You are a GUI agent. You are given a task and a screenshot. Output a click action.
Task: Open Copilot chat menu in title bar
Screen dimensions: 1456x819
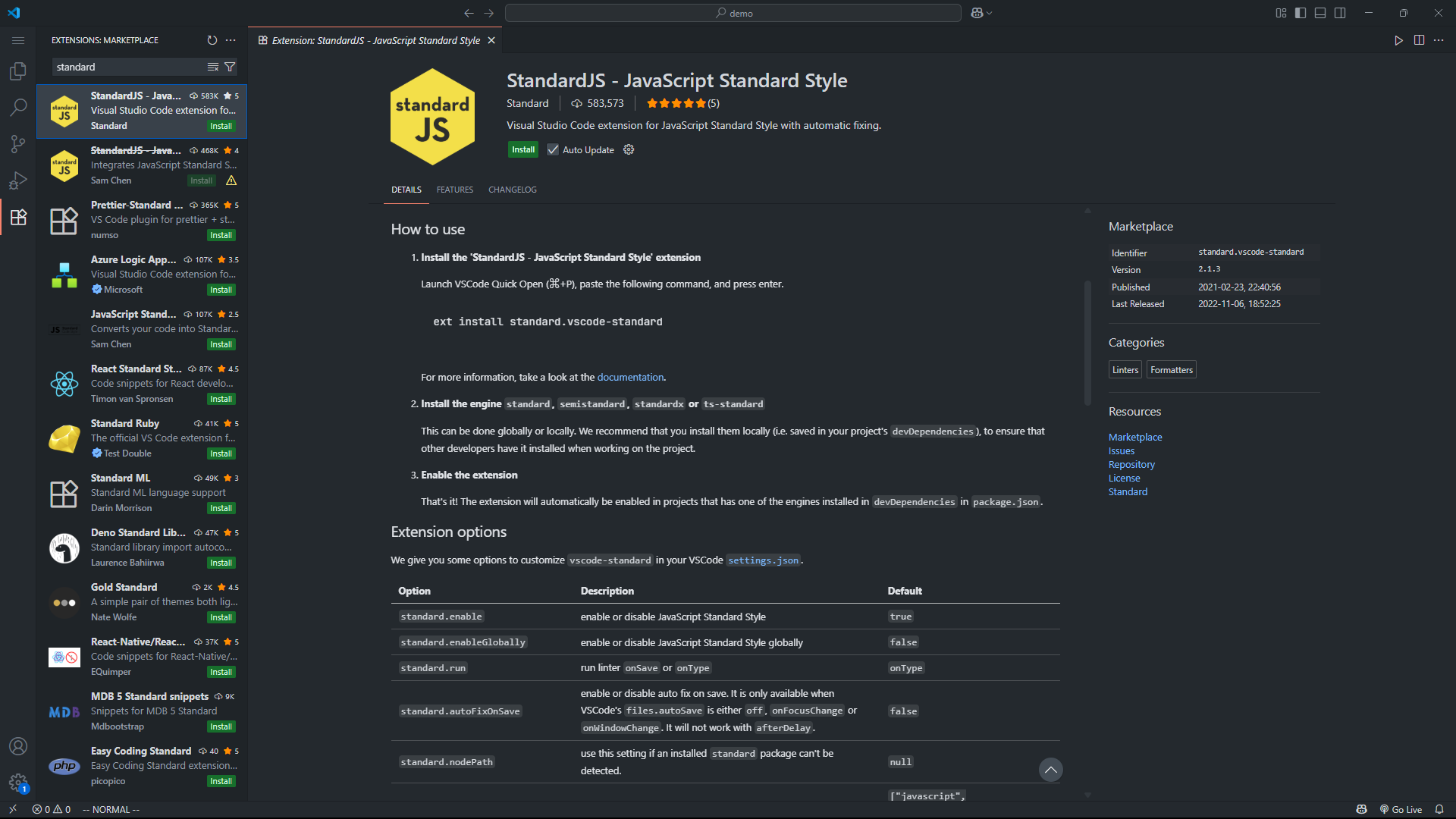pos(981,13)
